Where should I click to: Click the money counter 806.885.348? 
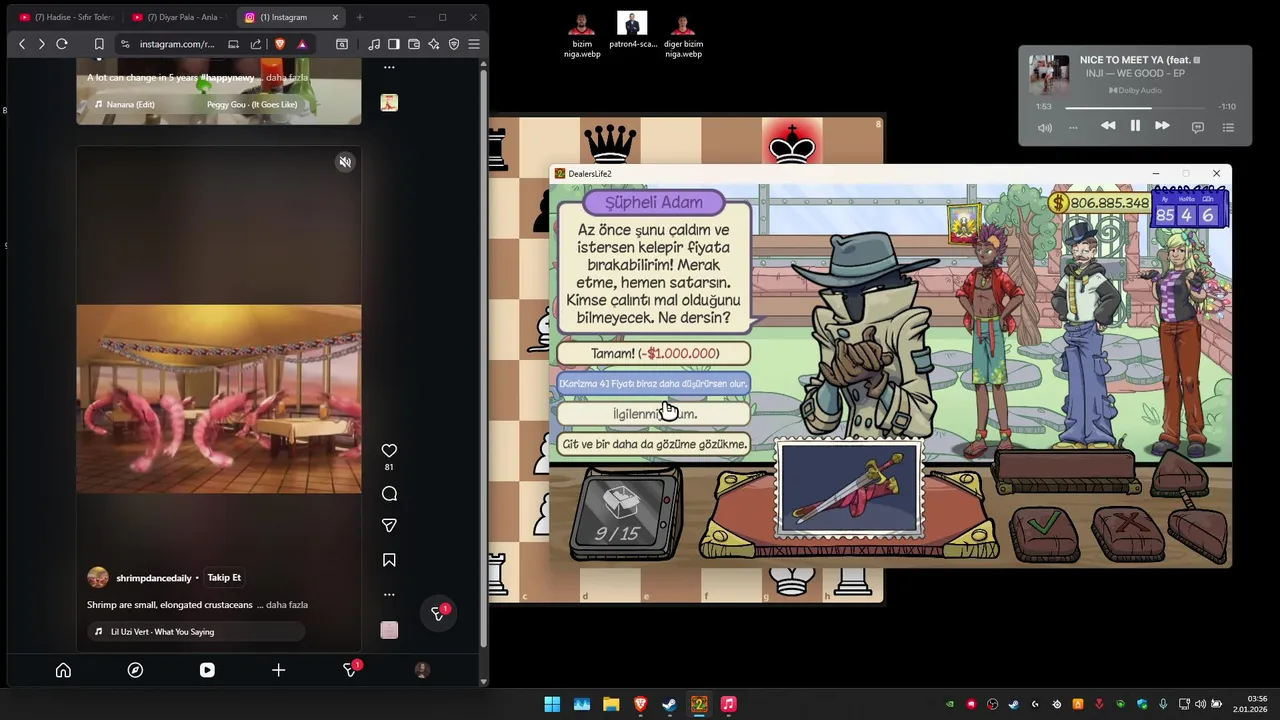pos(1099,203)
